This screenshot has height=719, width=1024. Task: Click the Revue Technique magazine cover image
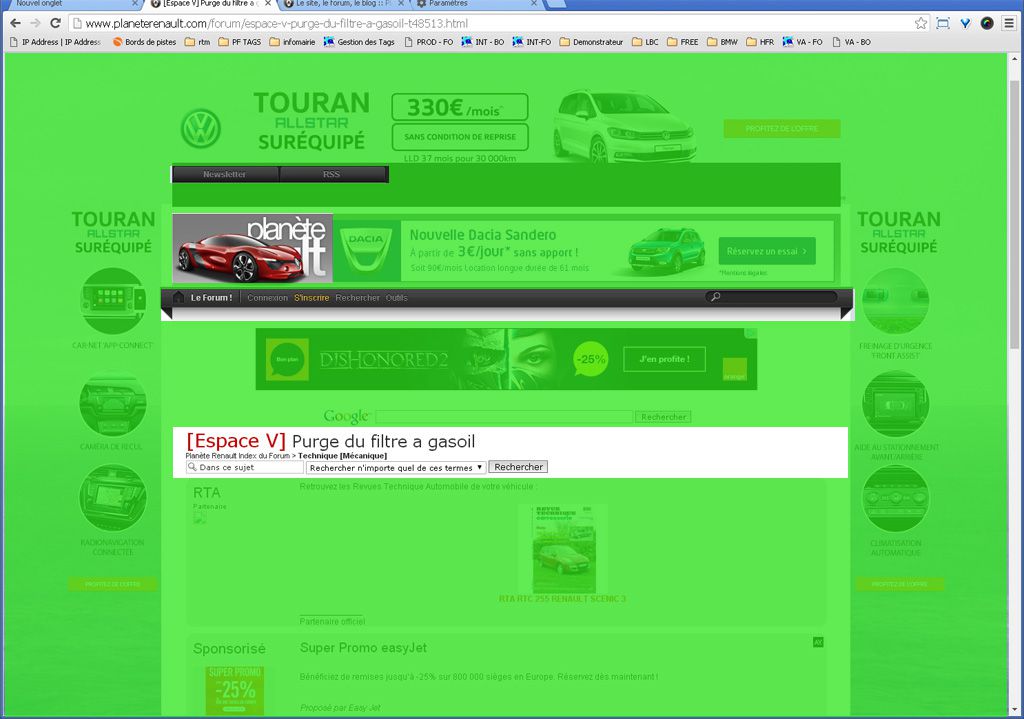click(x=563, y=548)
